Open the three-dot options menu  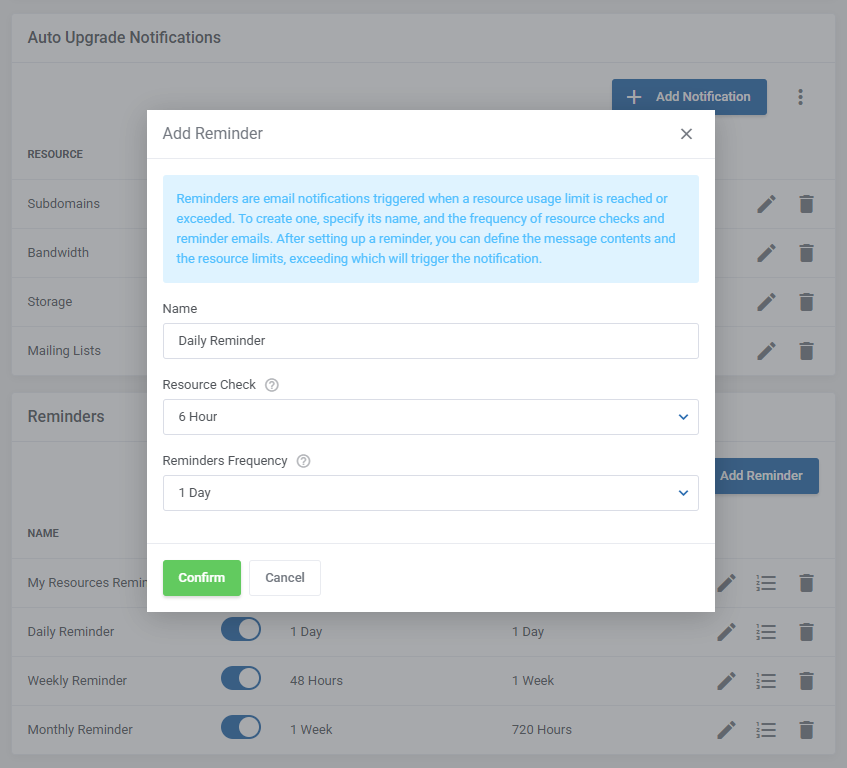click(800, 96)
